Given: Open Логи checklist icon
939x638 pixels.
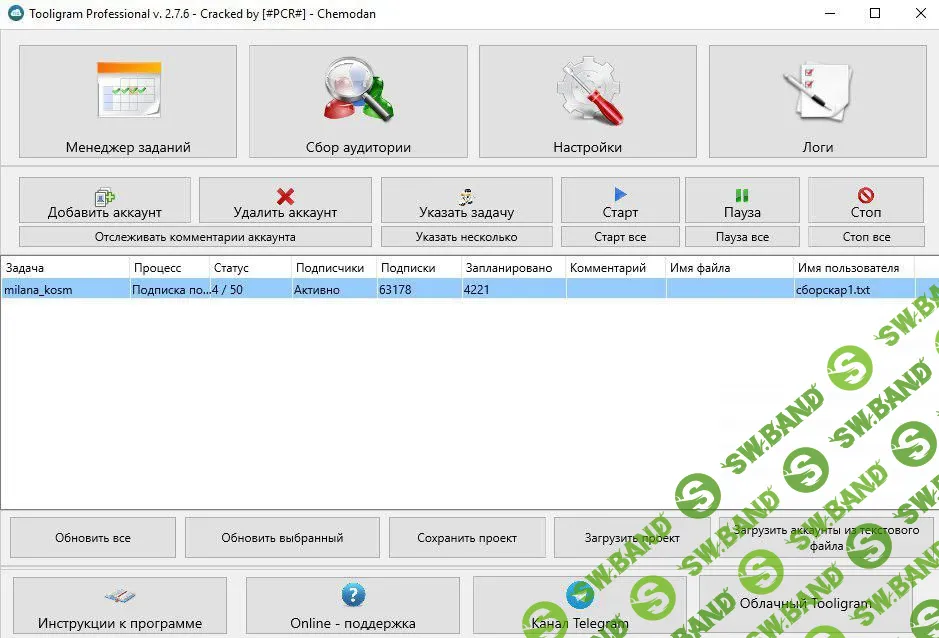Looking at the screenshot, I should 818,91.
